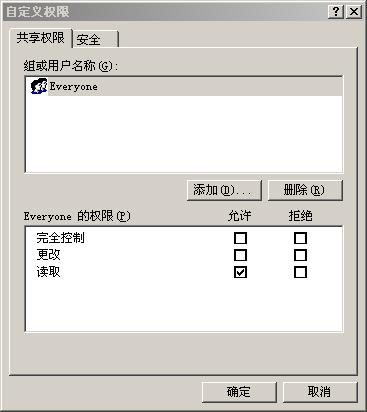Click the 添加(D)... button
This screenshot has height=412, width=367.
click(x=224, y=190)
